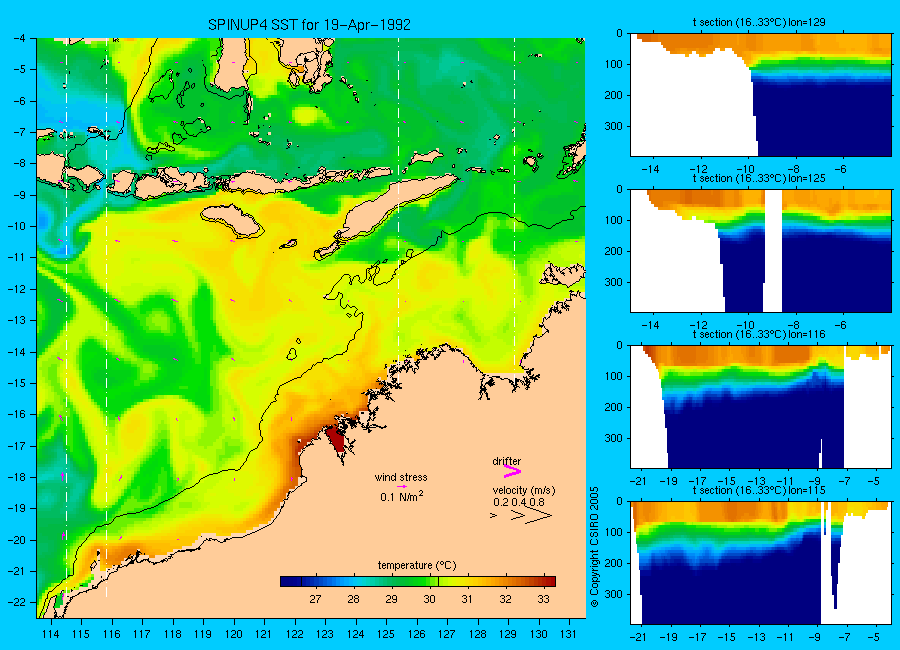Click latitude label "-22" on map y-axis
Image resolution: width=900 pixels, height=650 pixels.
pos(16,602)
